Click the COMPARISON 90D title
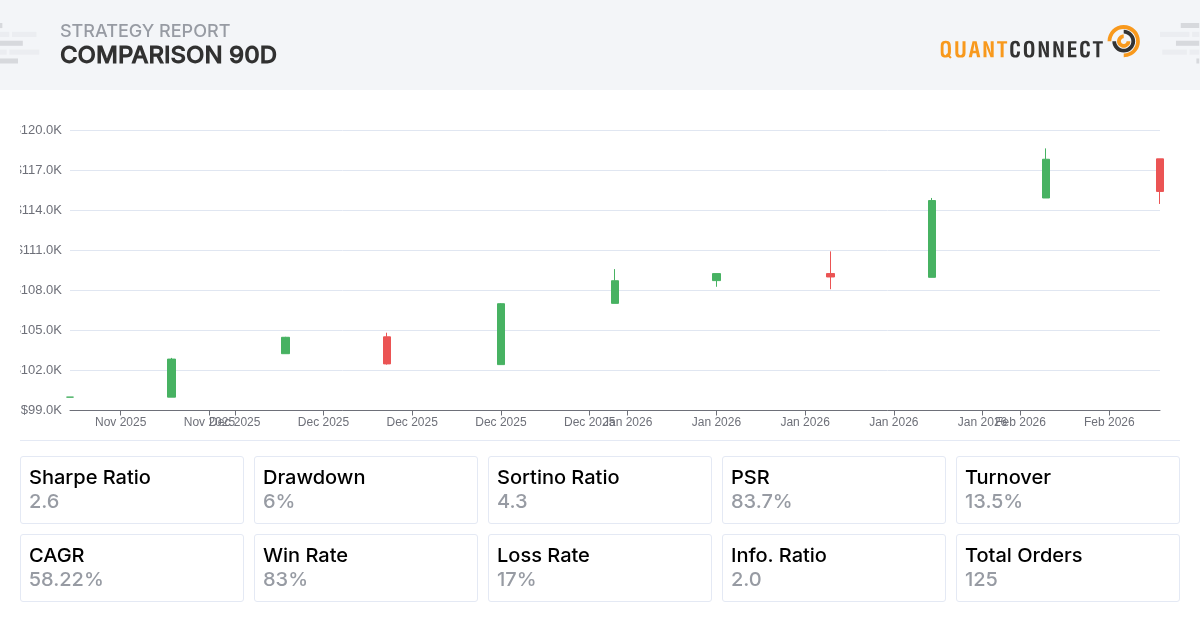This screenshot has width=1200, height=632. 168,56
